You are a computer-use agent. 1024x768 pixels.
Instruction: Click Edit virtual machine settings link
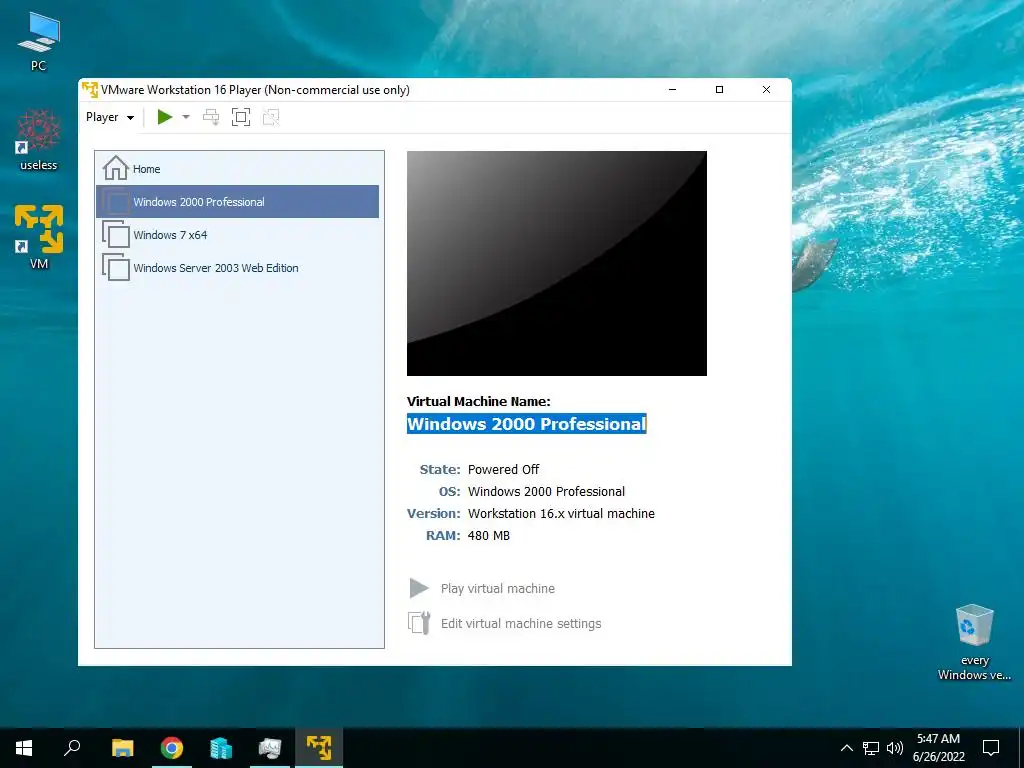521,624
